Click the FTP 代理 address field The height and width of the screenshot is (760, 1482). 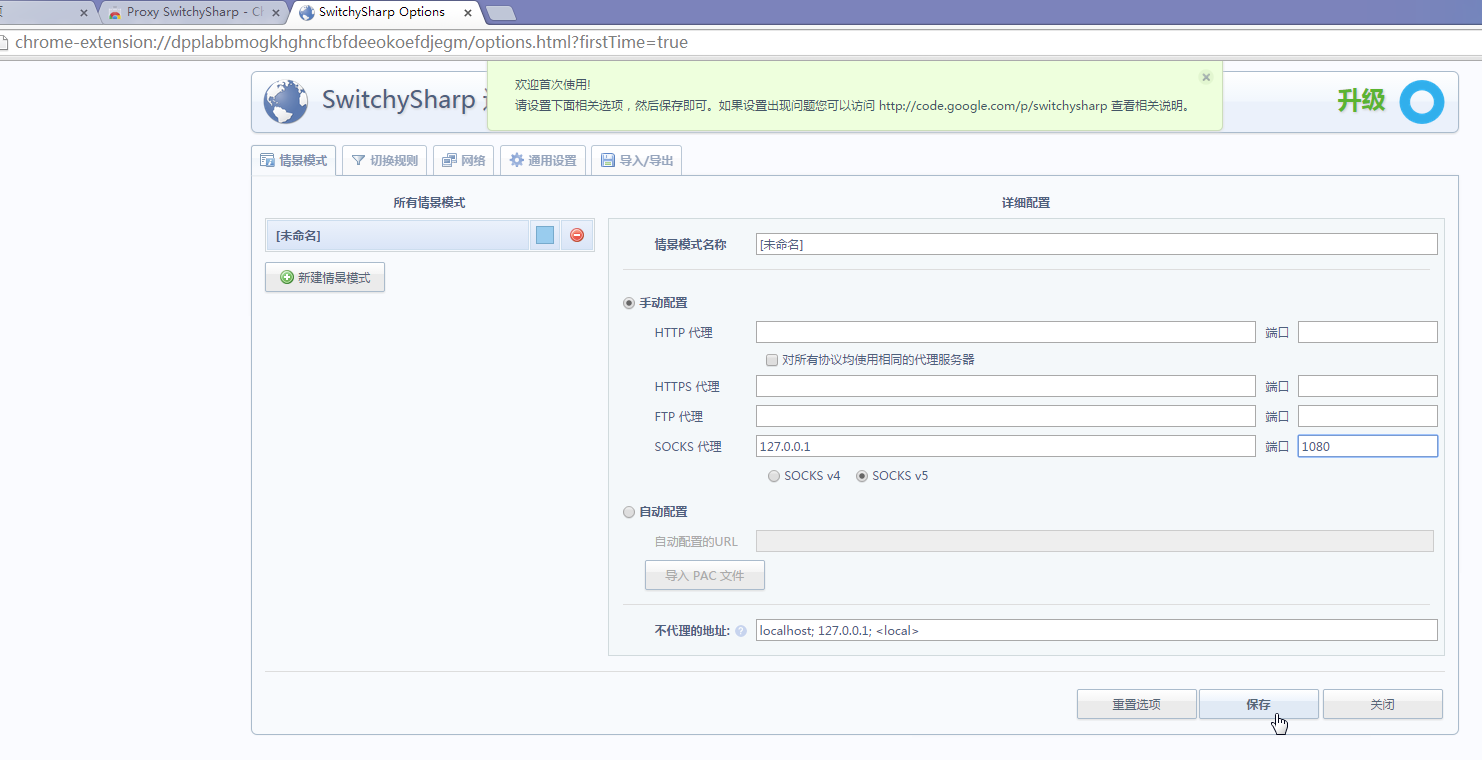coord(1006,416)
